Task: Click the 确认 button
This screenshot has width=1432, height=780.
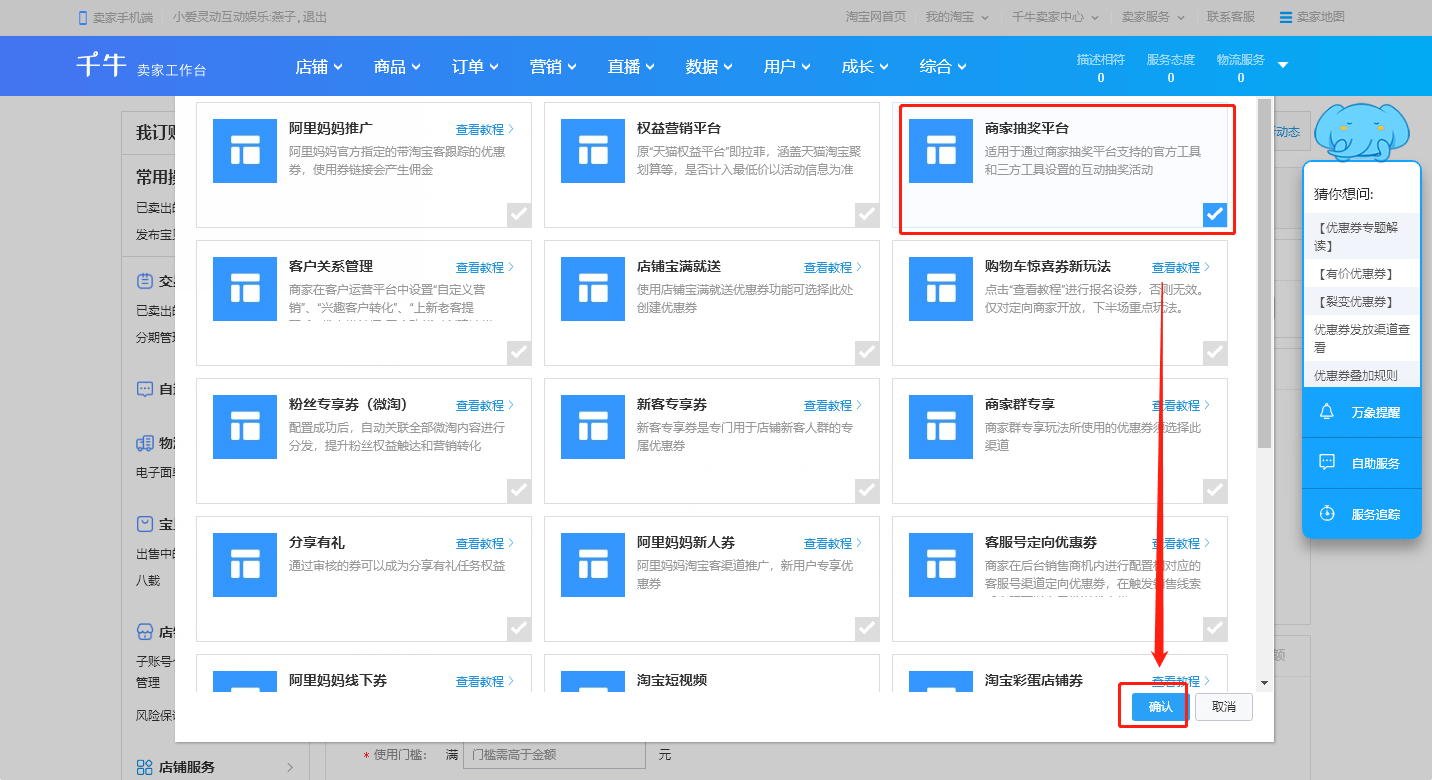Action: pyautogui.click(x=1160, y=706)
